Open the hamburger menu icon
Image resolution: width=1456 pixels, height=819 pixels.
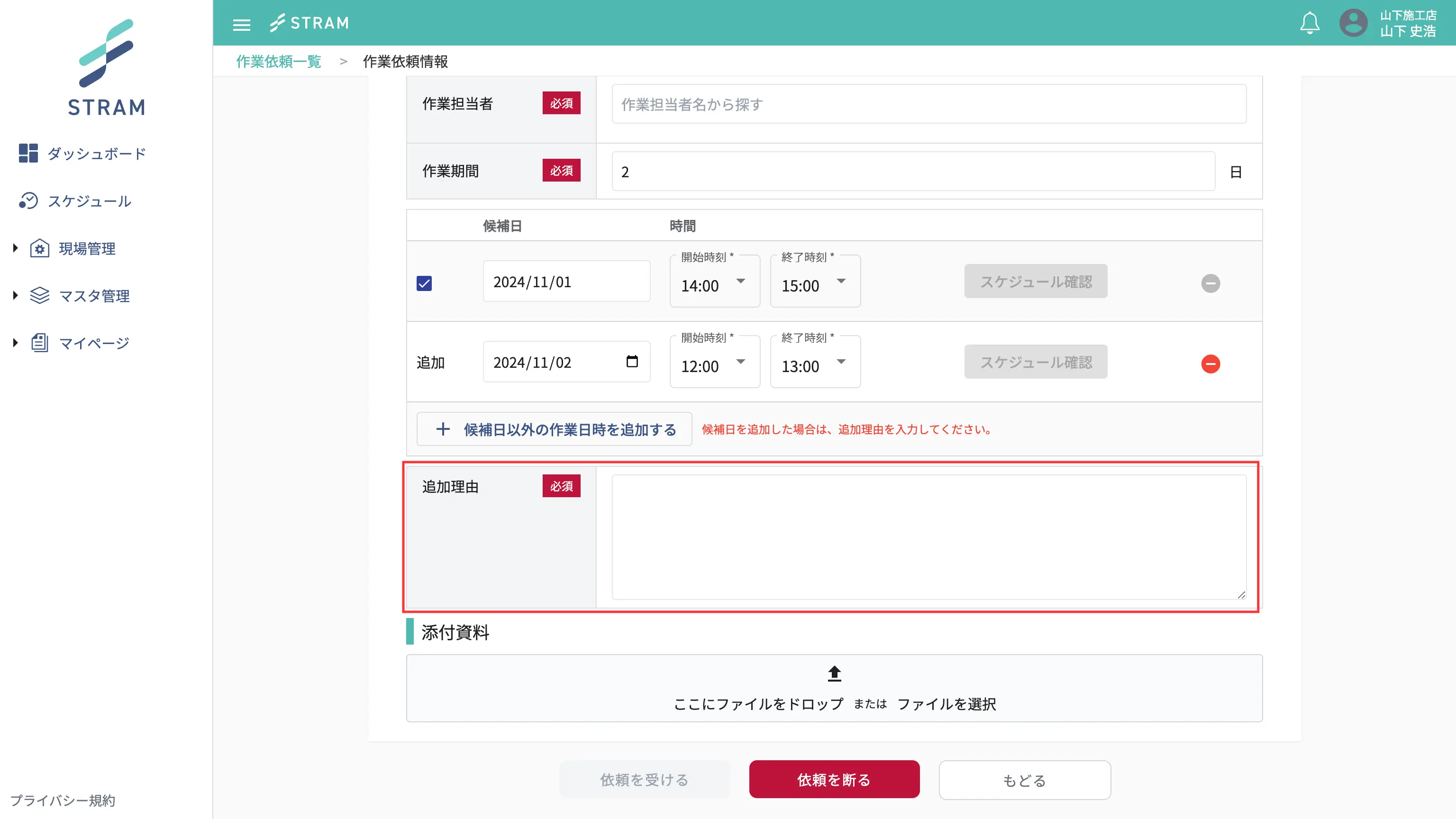tap(241, 24)
